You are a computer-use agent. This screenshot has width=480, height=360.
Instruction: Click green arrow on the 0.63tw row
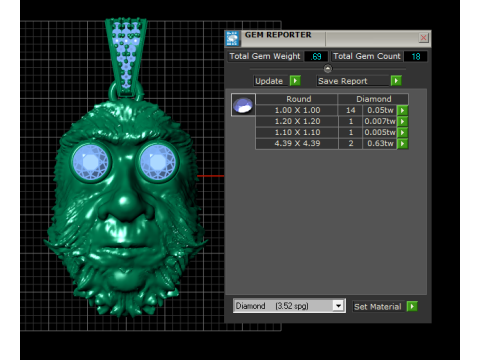[403, 143]
